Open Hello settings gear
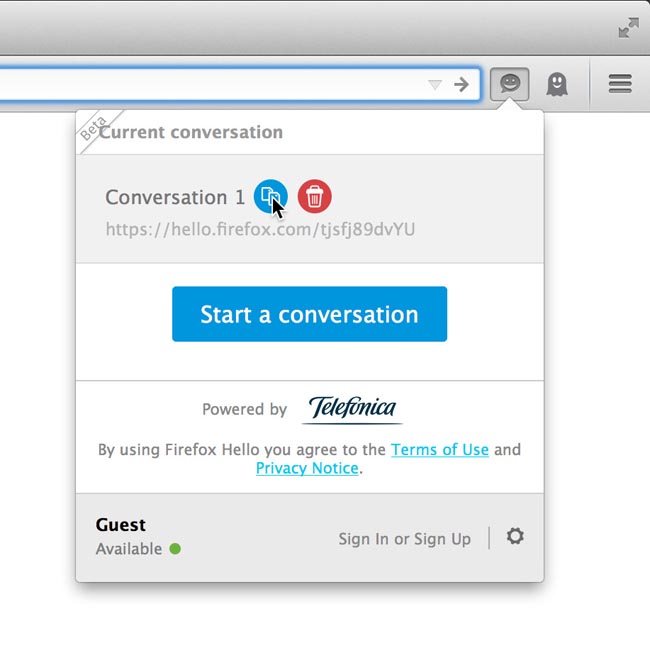This screenshot has height=660, width=650. pyautogui.click(x=515, y=536)
